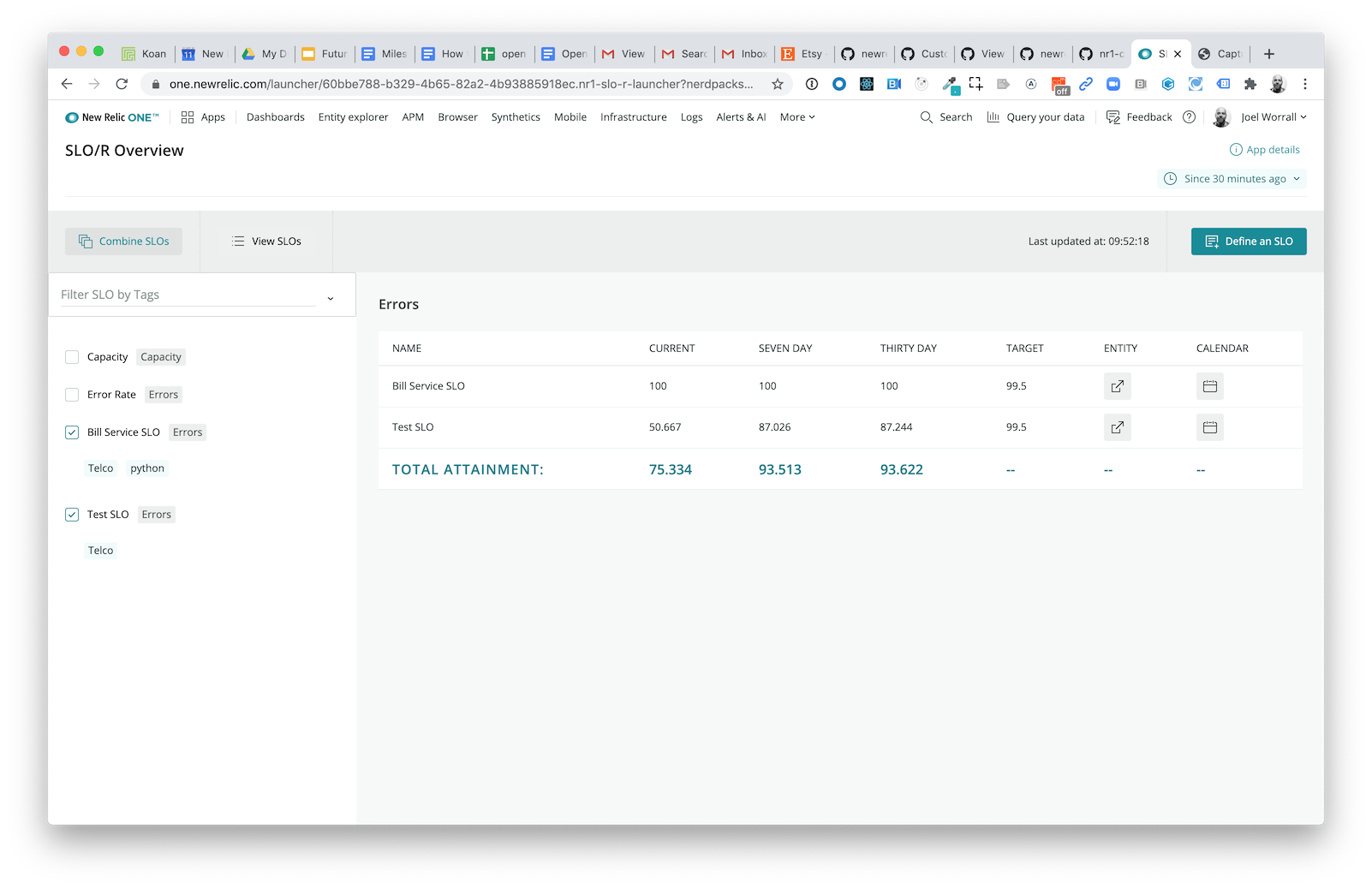
Task: Open Synthetics
Action: pyautogui.click(x=516, y=117)
